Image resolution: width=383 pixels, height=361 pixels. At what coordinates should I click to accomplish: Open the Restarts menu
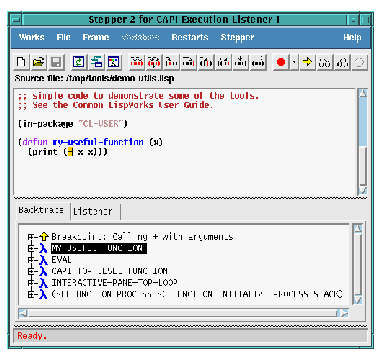pos(190,37)
